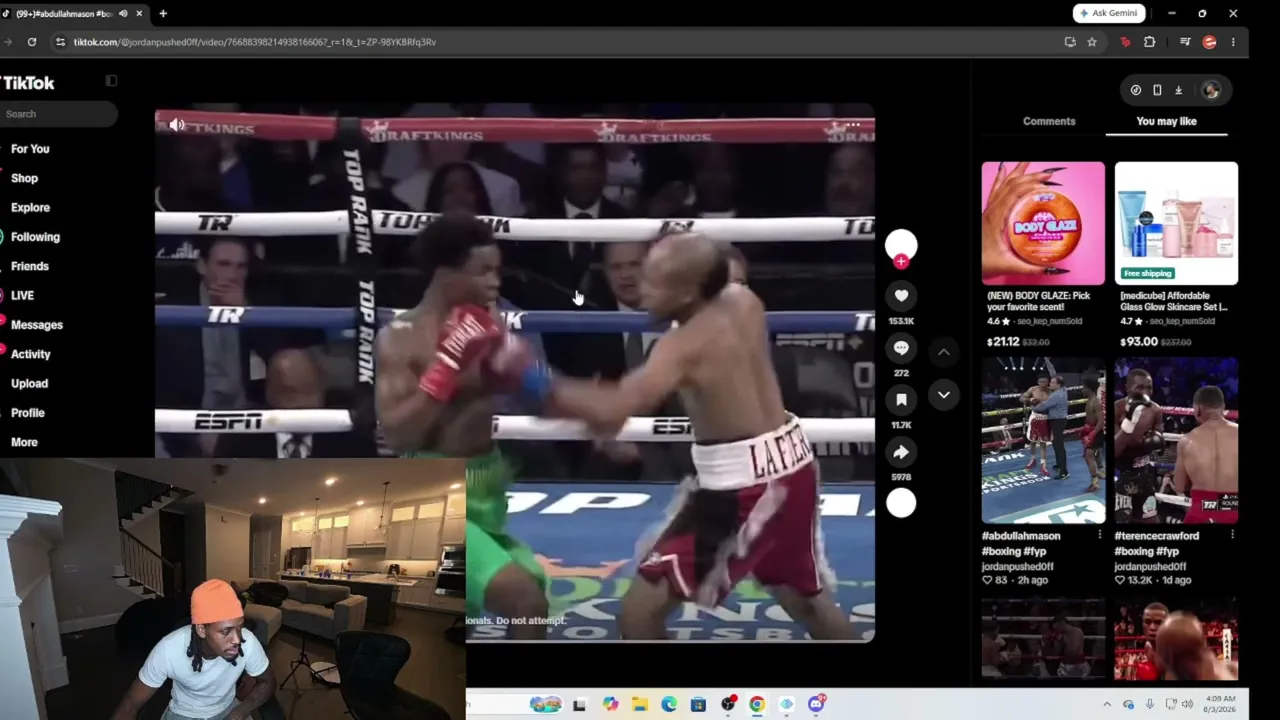Screen dimensions: 1280x720
Task: Open the Chrome Extensions puzzle icon
Action: [x=1149, y=42]
